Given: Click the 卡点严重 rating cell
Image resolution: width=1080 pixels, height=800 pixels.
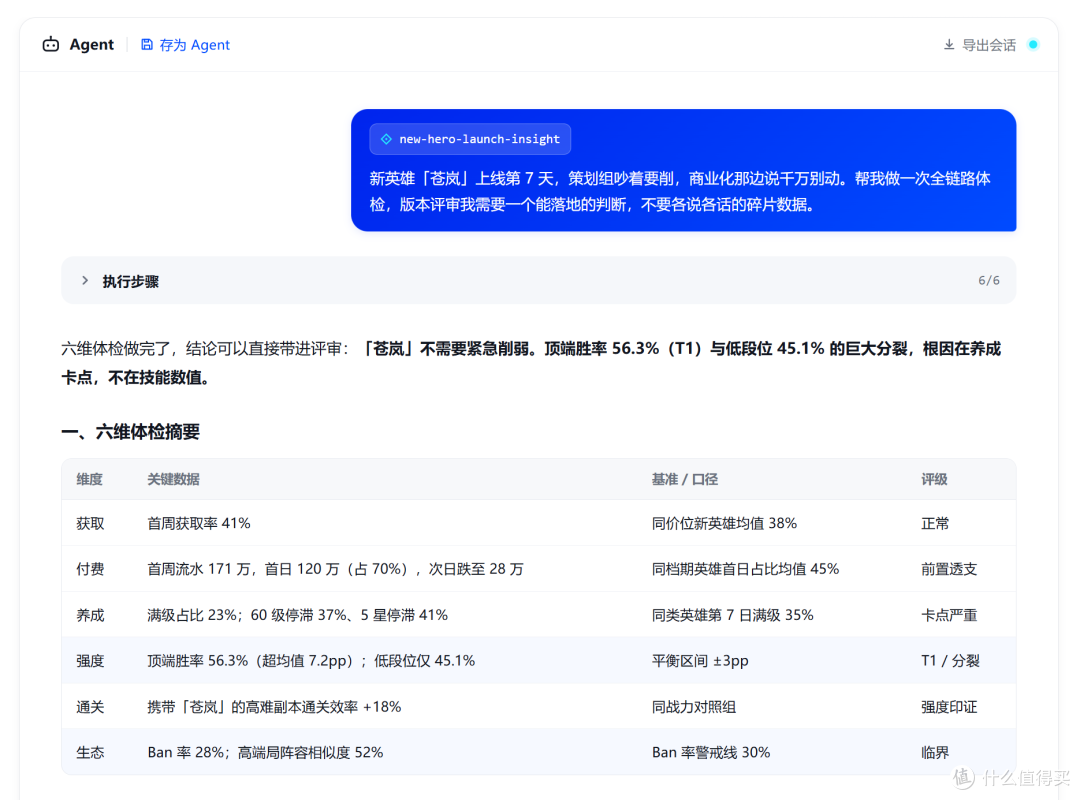Looking at the screenshot, I should click(949, 615).
